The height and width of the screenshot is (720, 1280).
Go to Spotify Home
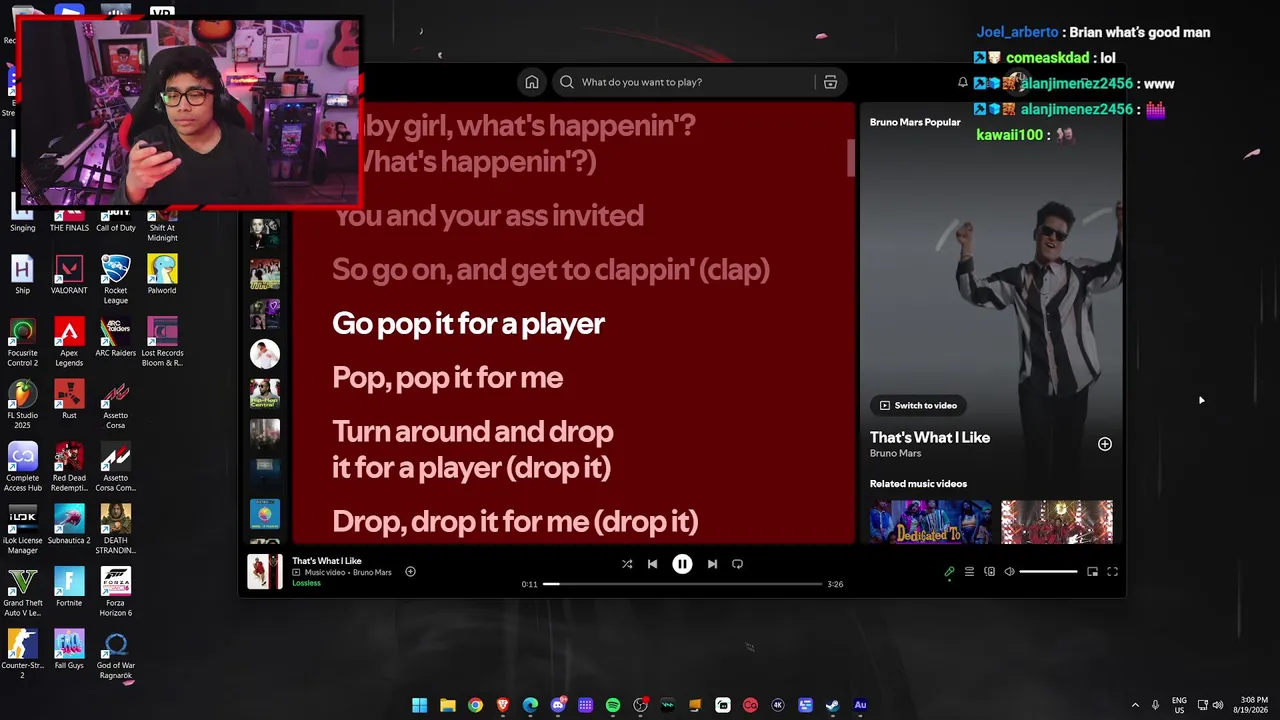coord(532,82)
